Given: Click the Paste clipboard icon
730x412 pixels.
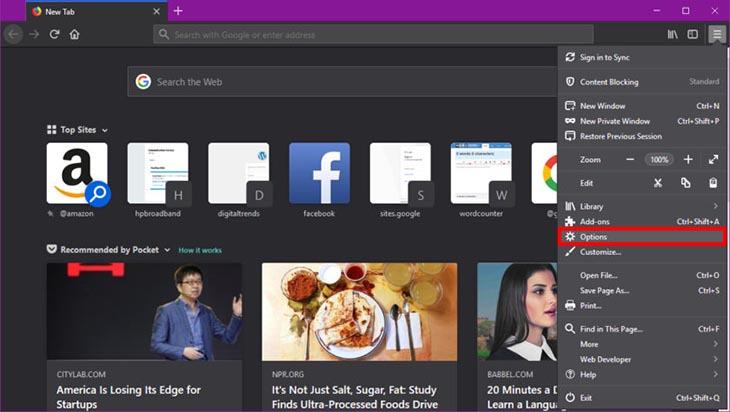Looking at the screenshot, I should click(x=713, y=183).
